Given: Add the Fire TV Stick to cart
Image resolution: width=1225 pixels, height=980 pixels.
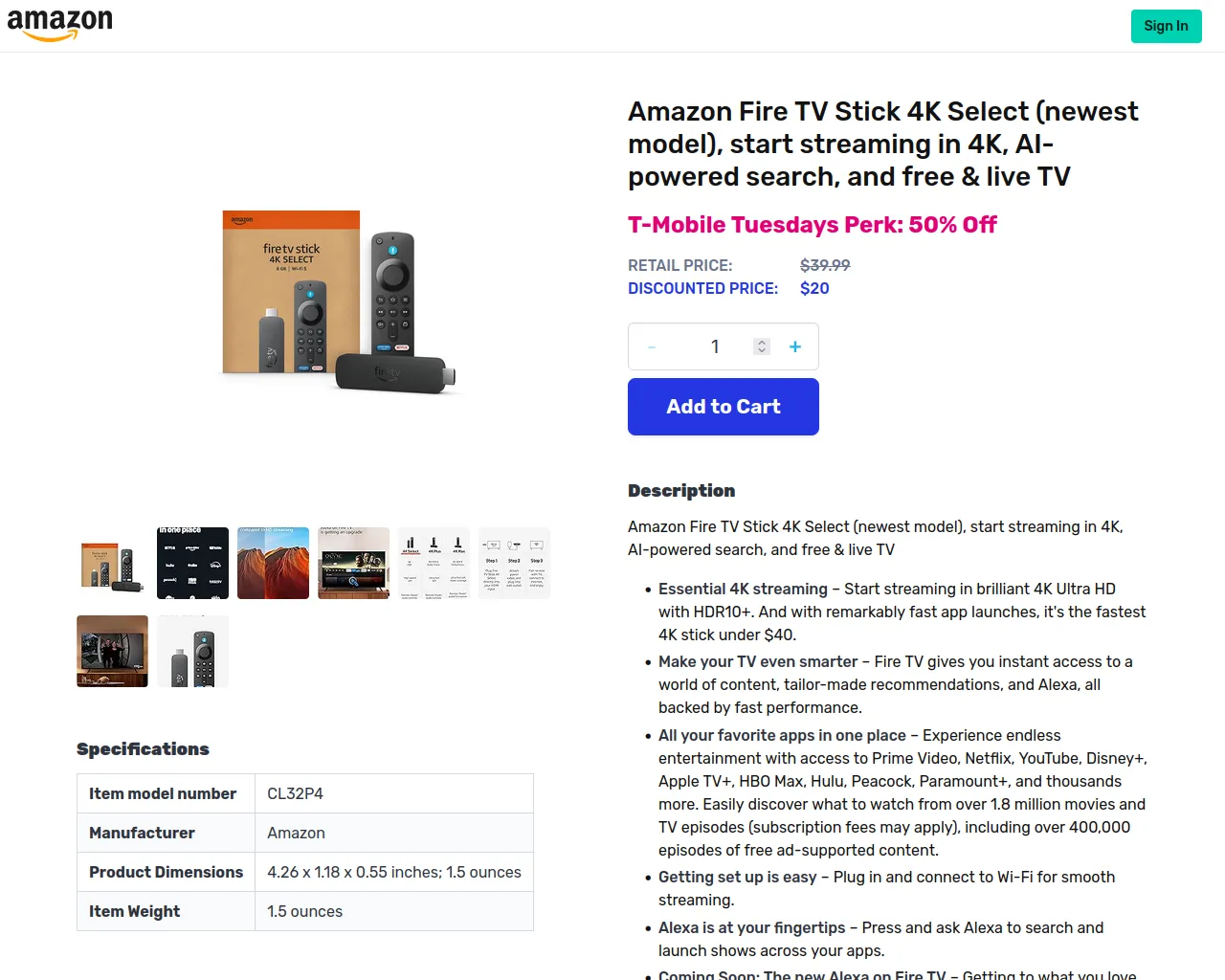Looking at the screenshot, I should 724,407.
